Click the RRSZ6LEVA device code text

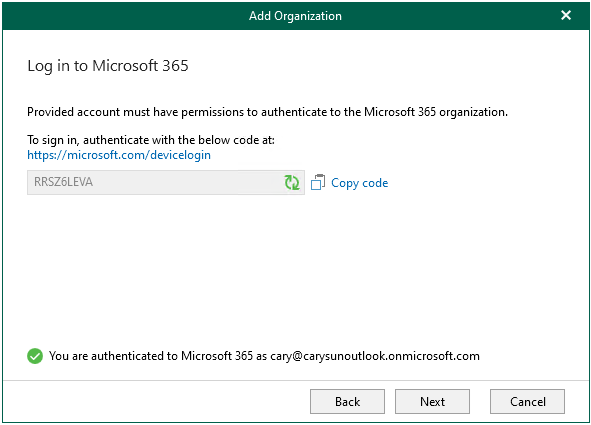[63, 182]
